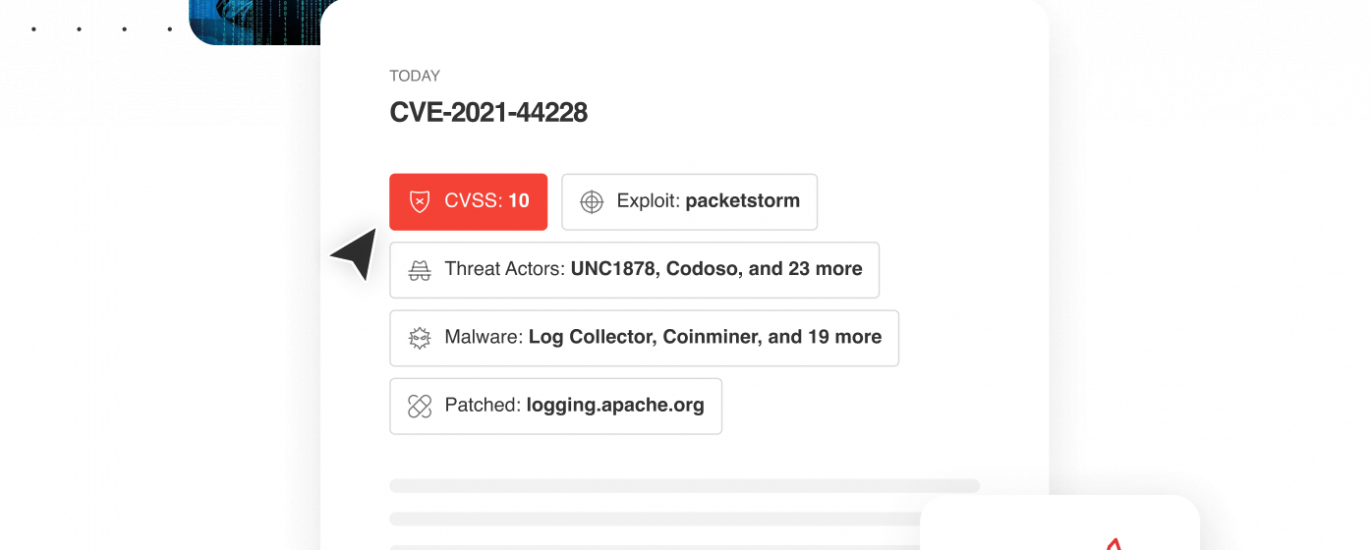Click the first gray placeholder line
This screenshot has height=550, width=1370.
tap(684, 486)
